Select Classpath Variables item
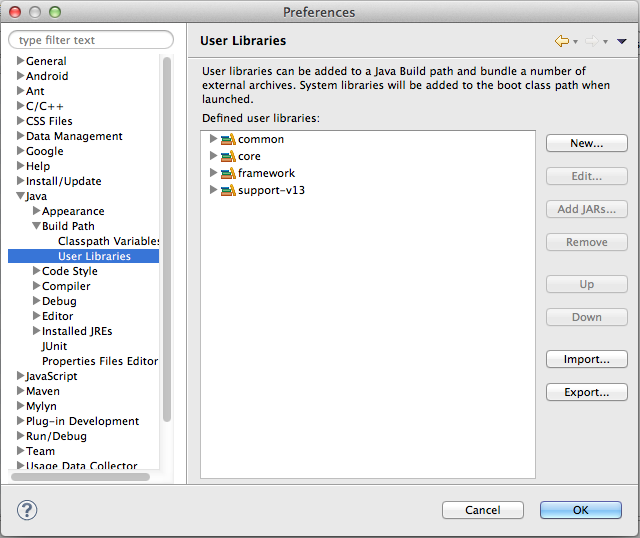This screenshot has width=640, height=538. [x=109, y=241]
